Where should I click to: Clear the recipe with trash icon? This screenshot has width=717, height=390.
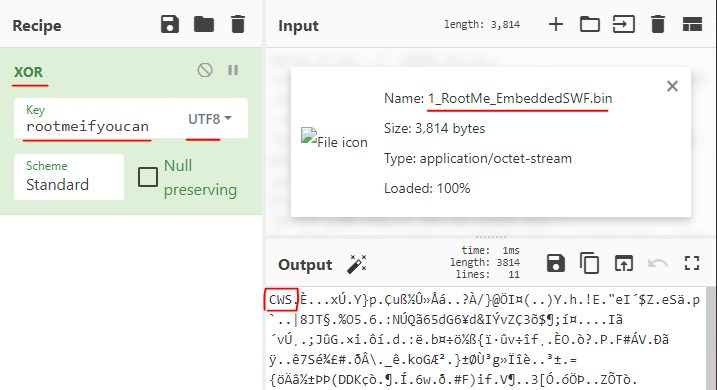pos(238,24)
